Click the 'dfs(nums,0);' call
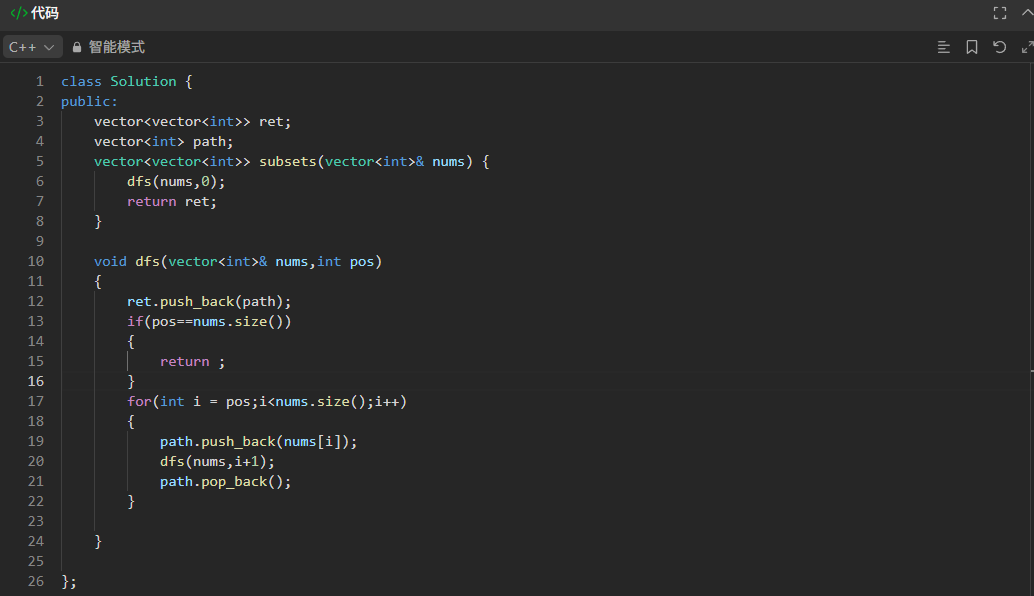 coord(176,181)
